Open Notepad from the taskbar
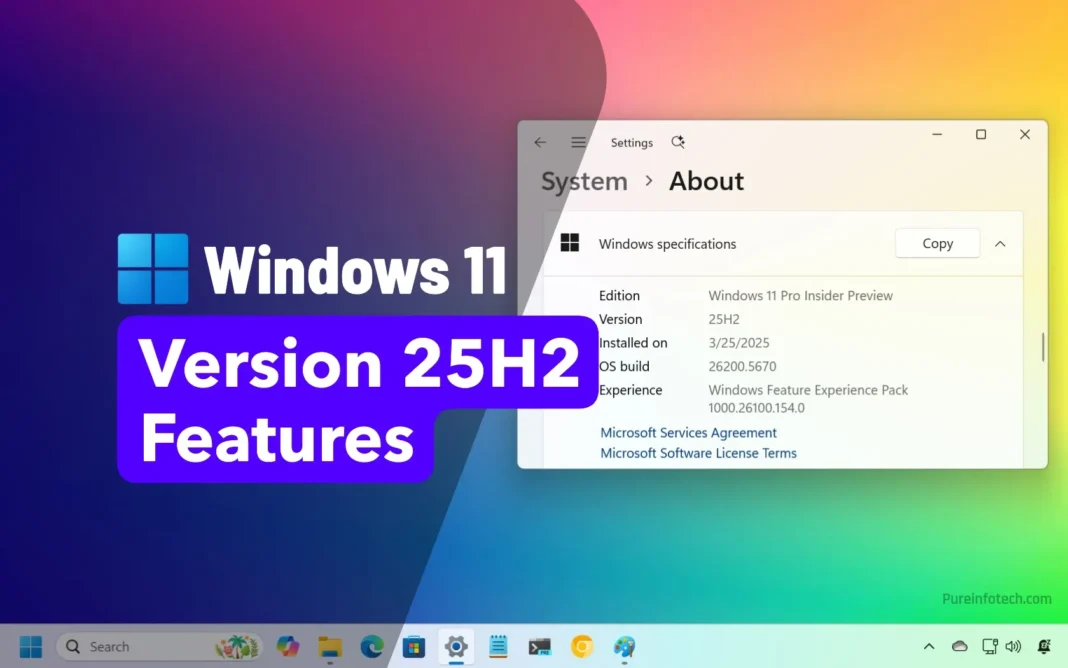 (x=498, y=647)
